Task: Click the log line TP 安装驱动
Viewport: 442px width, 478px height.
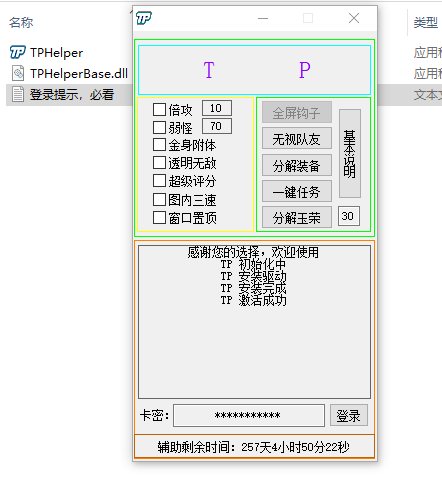Action: (253, 276)
